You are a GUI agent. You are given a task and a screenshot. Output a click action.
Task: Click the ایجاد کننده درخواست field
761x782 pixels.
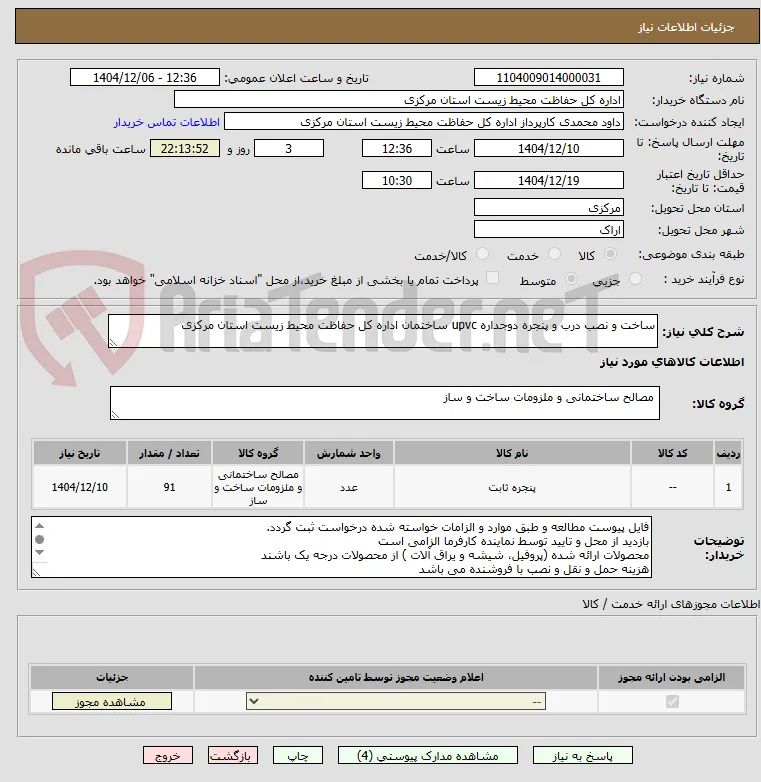(424, 122)
